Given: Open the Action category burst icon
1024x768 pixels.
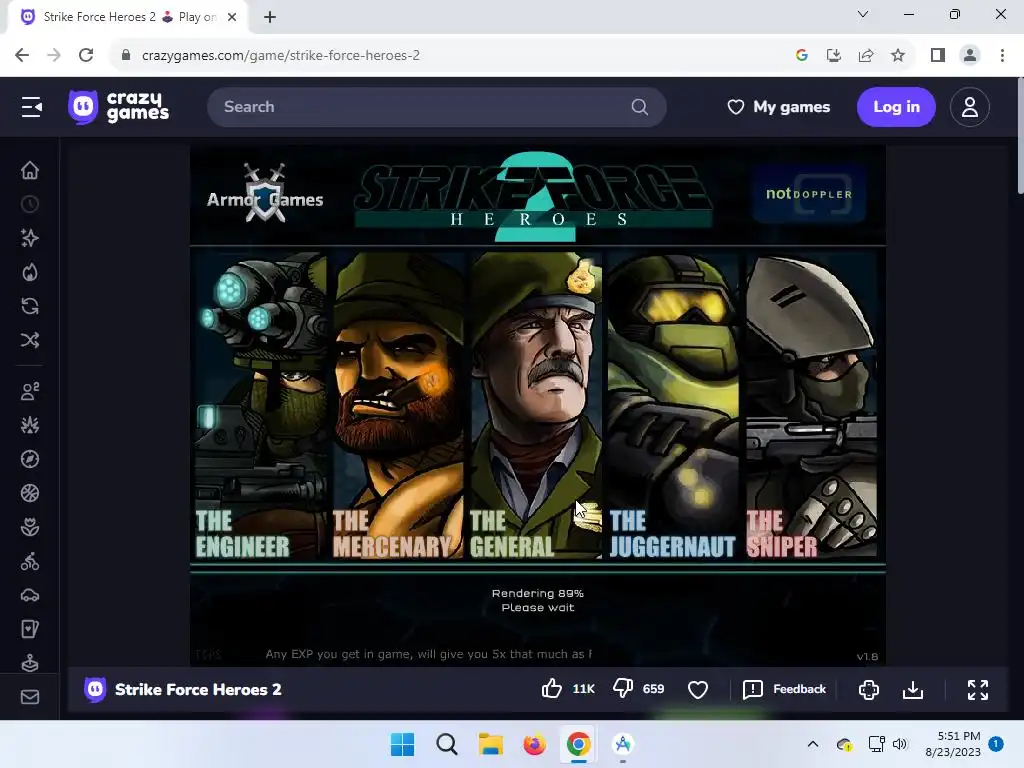Looking at the screenshot, I should pos(30,425).
